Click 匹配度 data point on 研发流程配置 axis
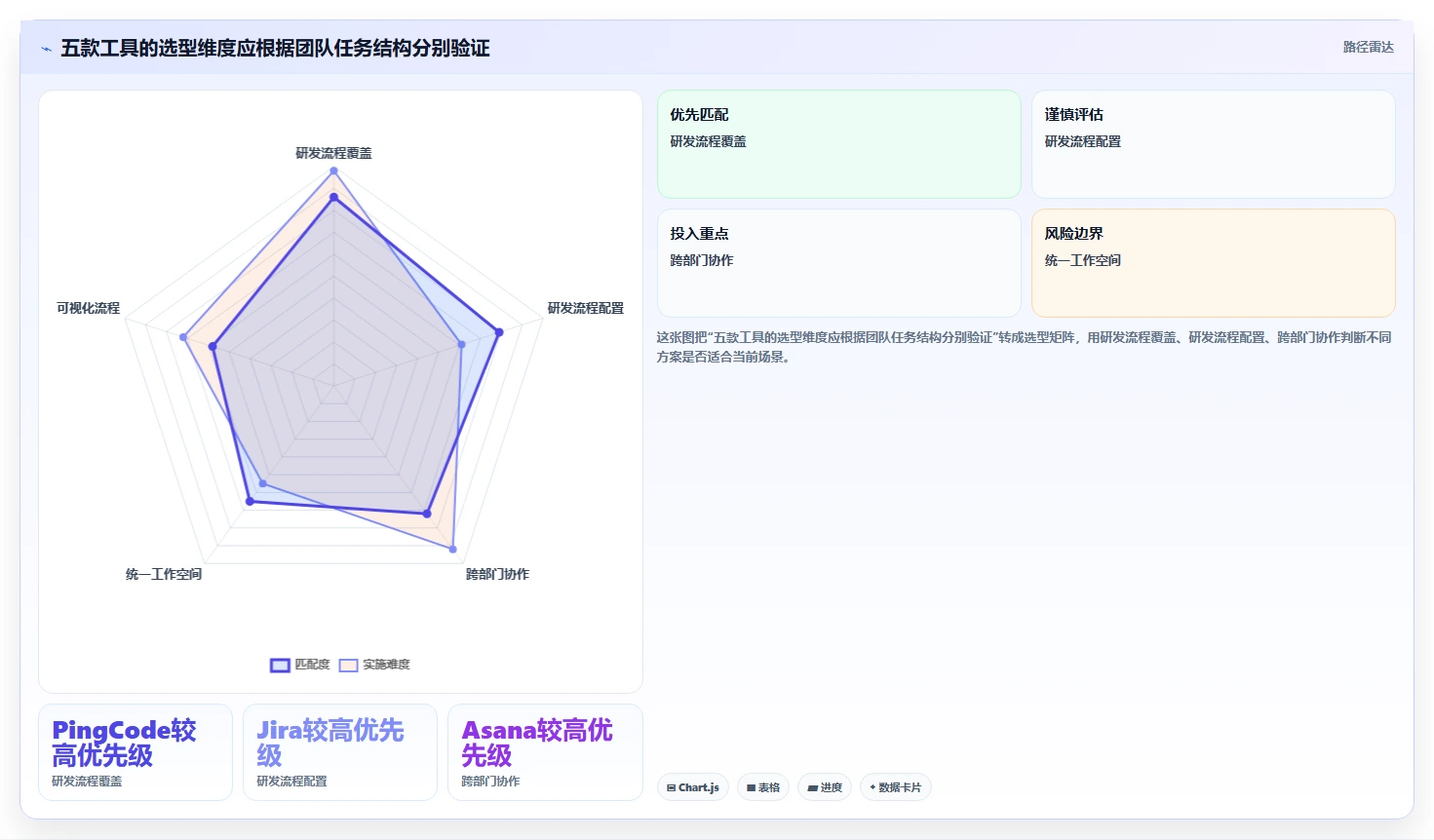Viewport: 1434px width, 840px height. [x=499, y=332]
